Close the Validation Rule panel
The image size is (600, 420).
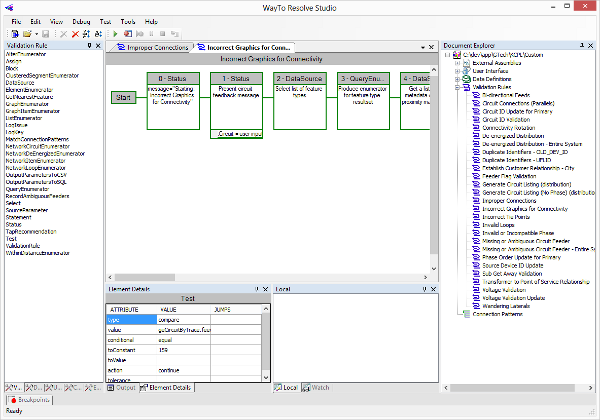98,46
